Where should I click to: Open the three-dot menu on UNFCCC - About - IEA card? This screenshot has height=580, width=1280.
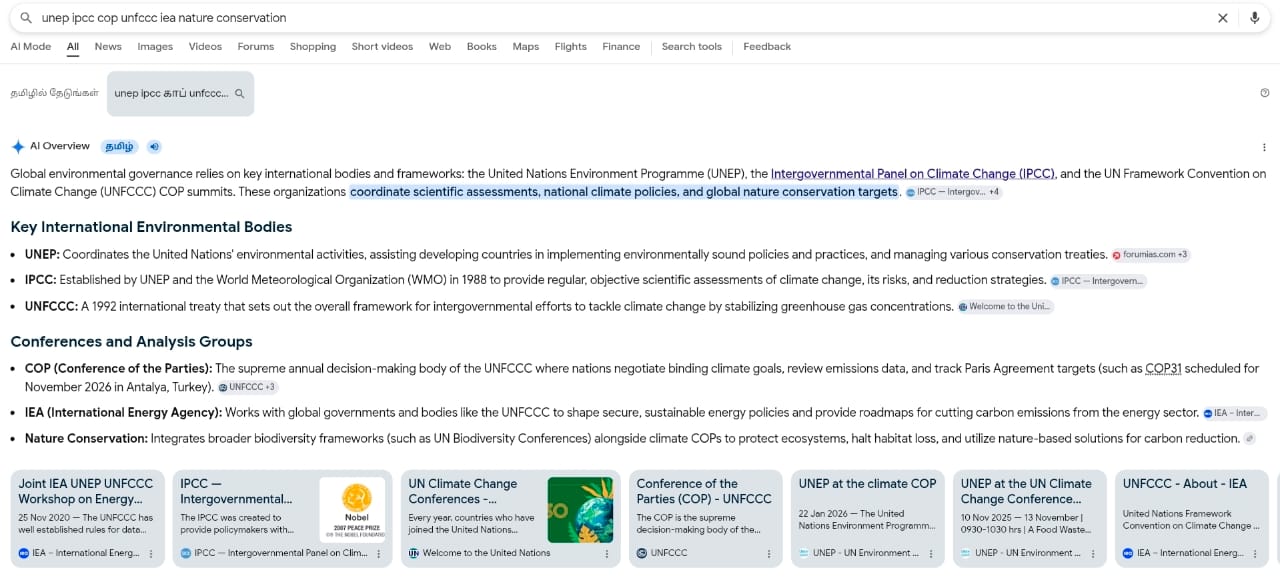click(1254, 553)
